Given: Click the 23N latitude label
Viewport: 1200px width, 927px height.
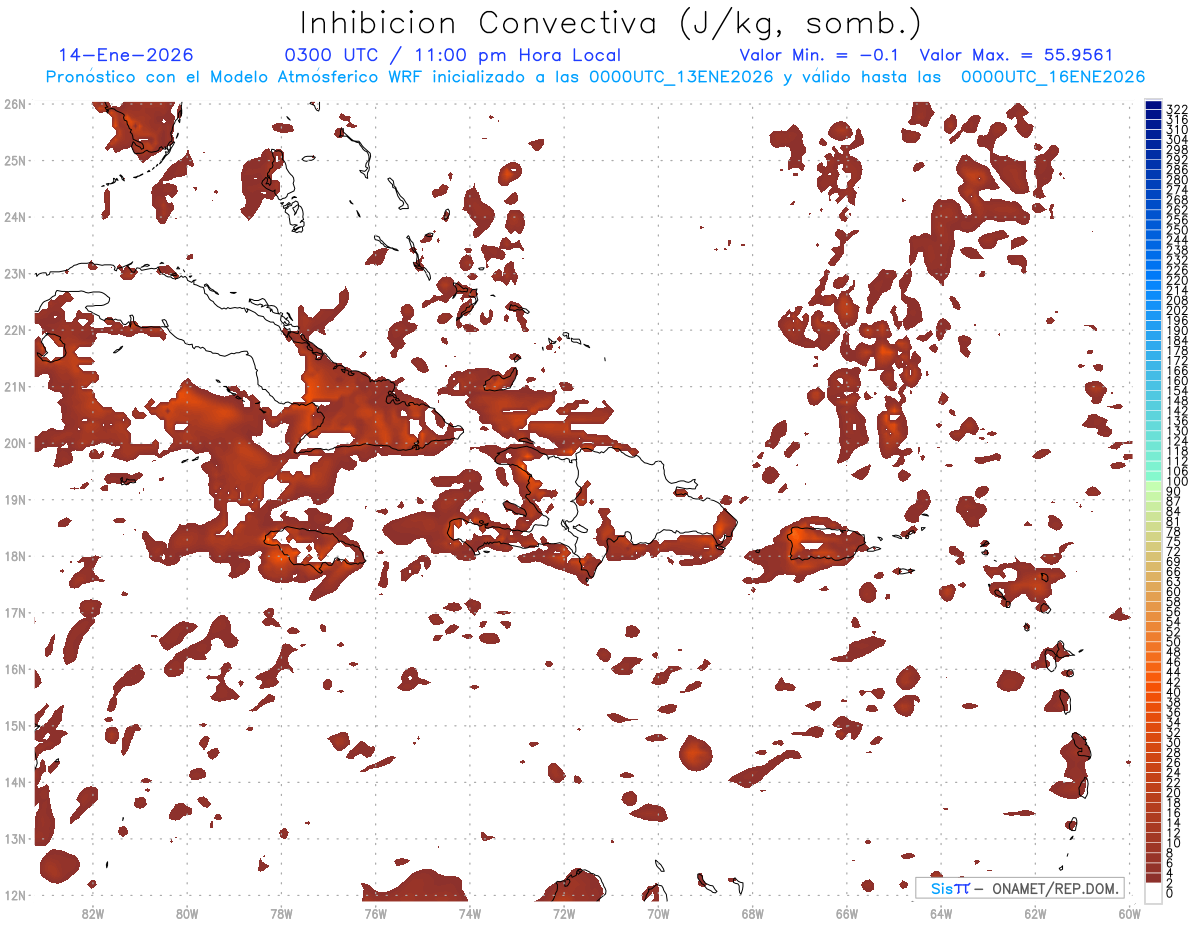Looking at the screenshot, I should click(x=15, y=273).
